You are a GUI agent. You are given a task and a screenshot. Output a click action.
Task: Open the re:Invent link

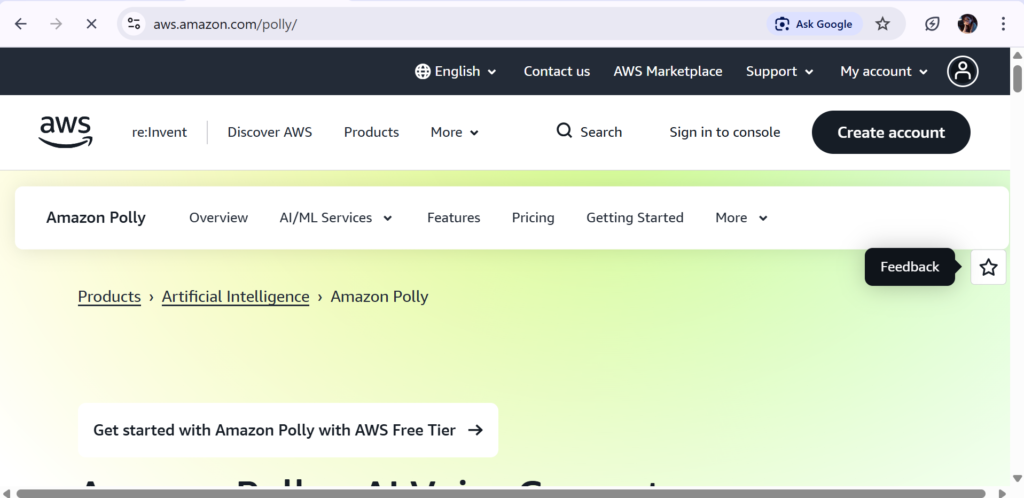point(159,132)
